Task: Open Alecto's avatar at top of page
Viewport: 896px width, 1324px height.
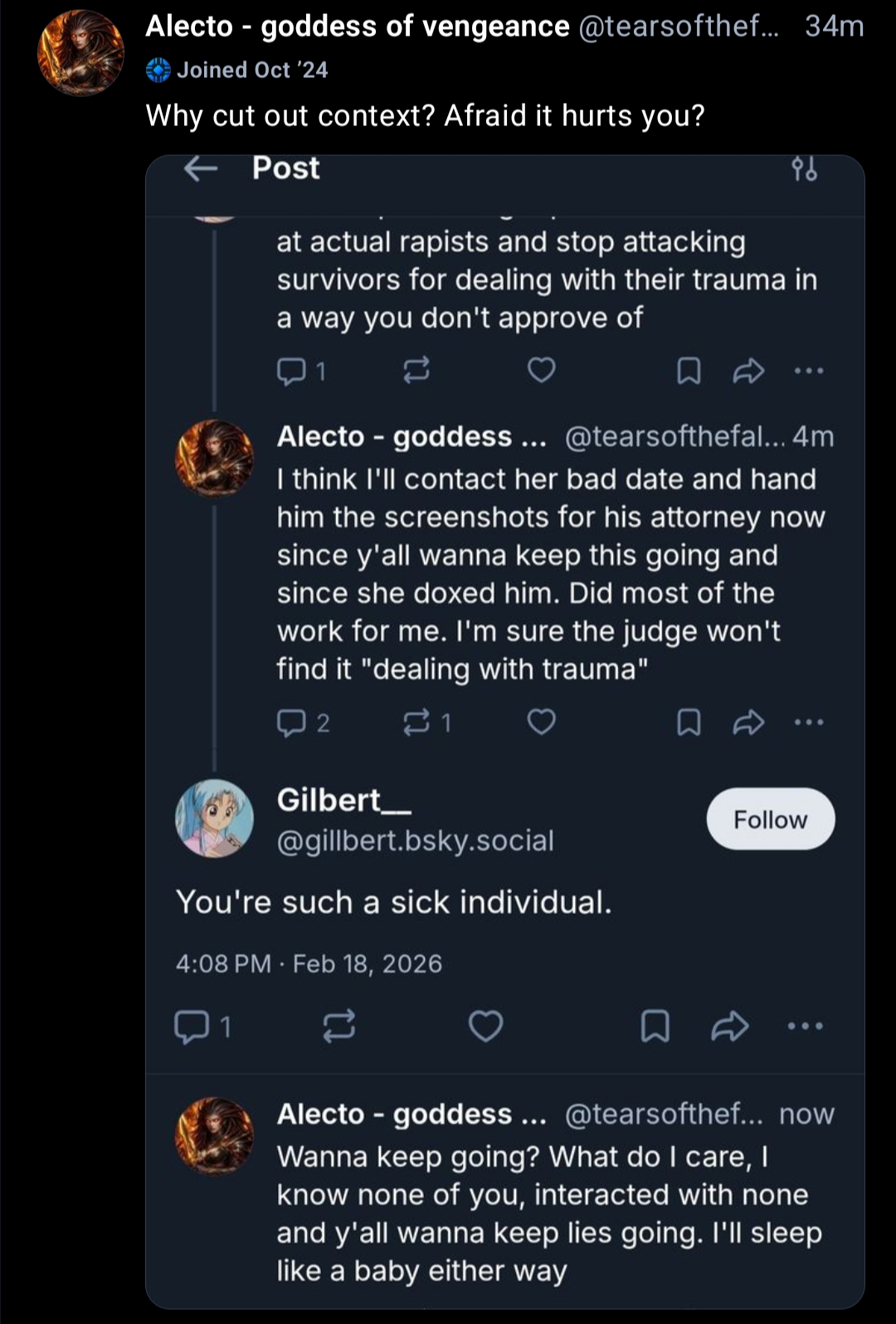Action: 80,53
